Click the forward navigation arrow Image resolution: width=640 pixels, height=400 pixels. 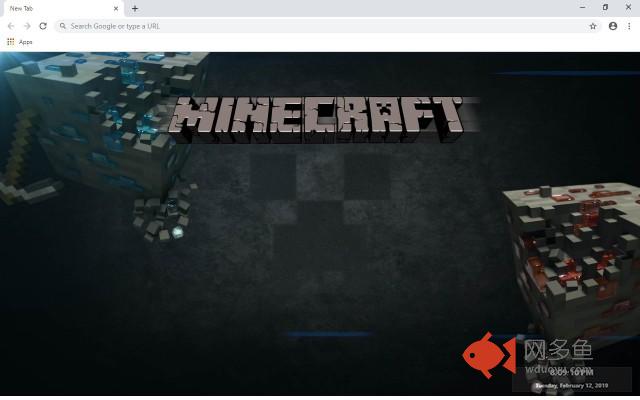pos(27,26)
